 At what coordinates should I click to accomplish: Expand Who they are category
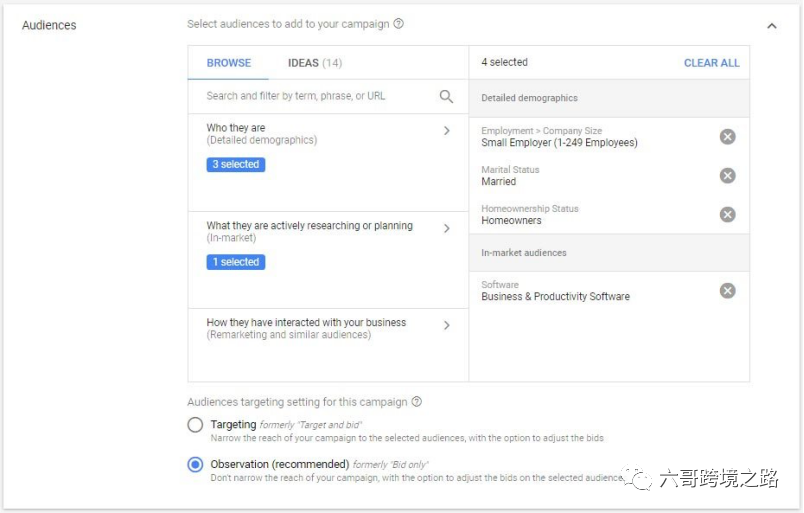coord(446,131)
